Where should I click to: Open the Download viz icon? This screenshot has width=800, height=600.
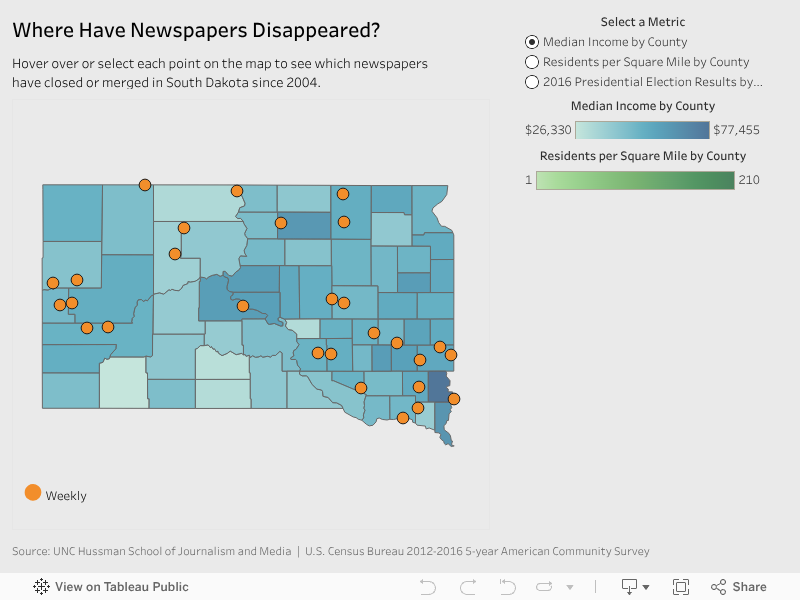628,587
